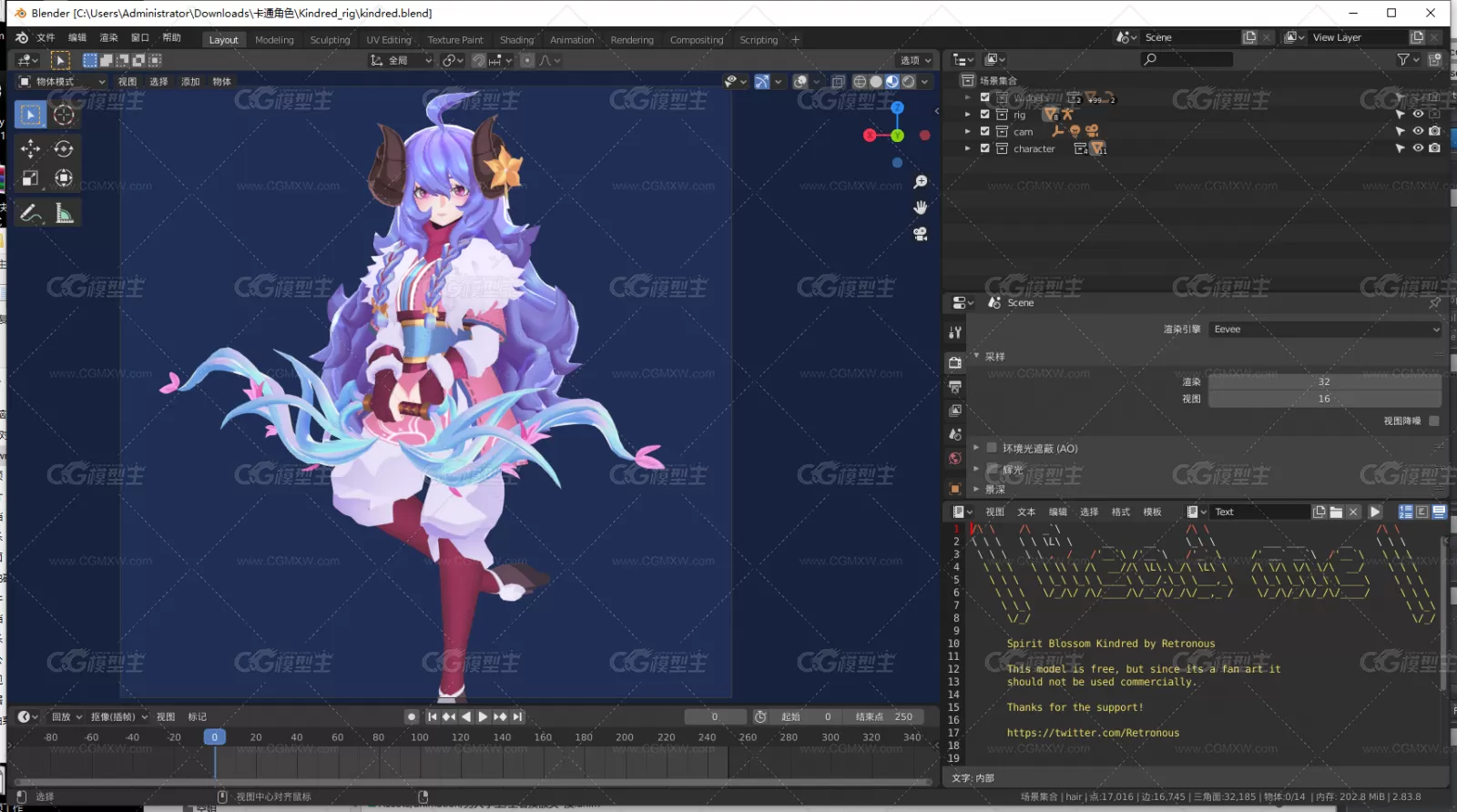This screenshot has height=812, width=1457.
Task: Expand the character collection tree
Action: (967, 148)
